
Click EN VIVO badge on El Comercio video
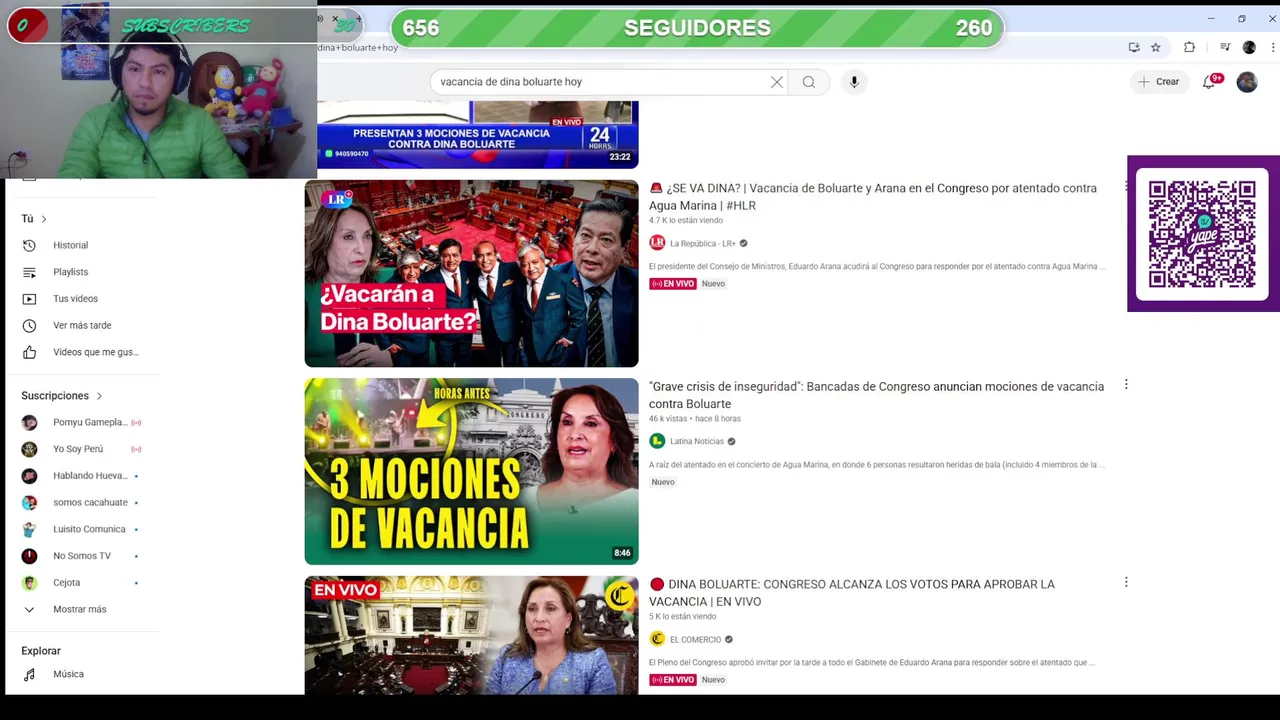pos(672,680)
